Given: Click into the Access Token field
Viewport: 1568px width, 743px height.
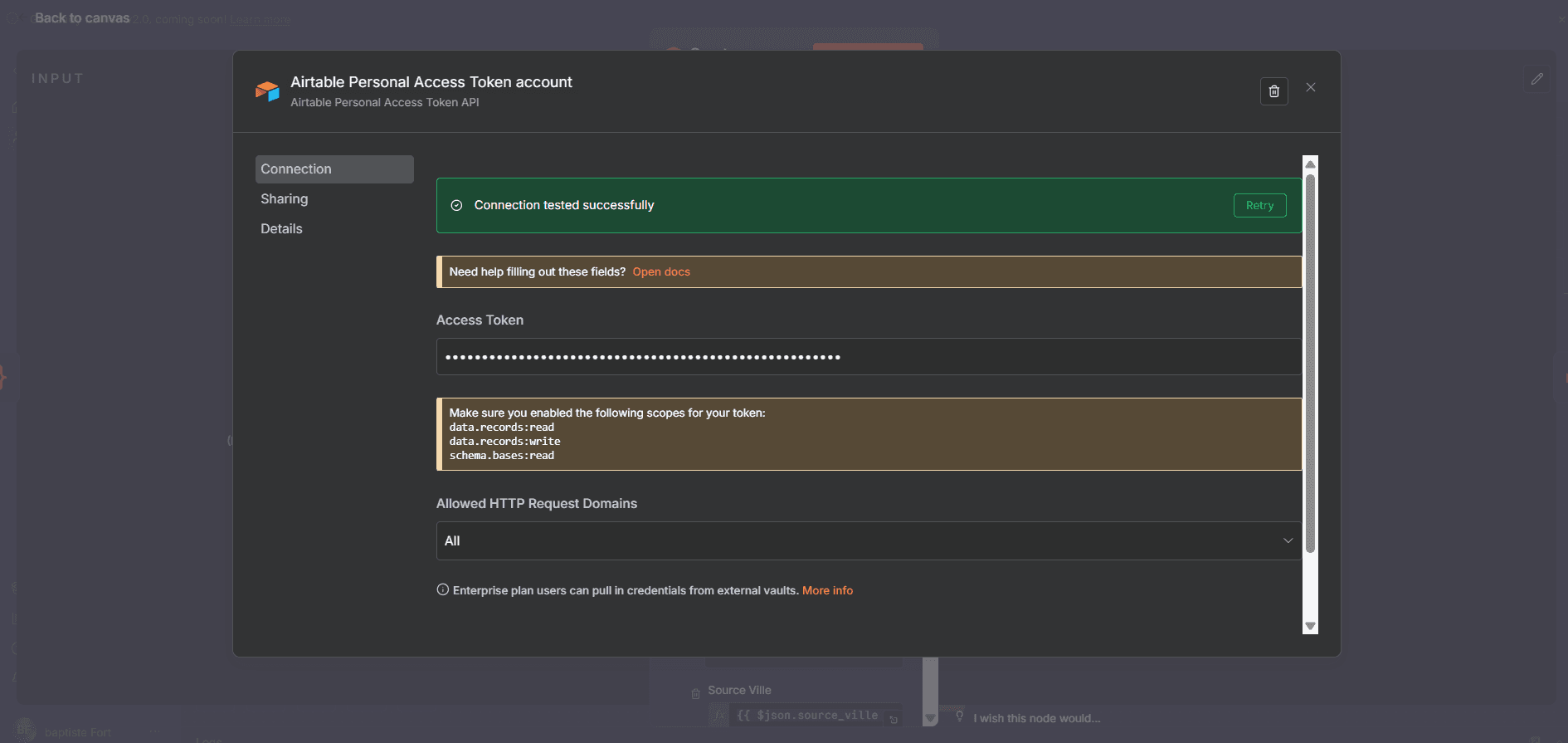Looking at the screenshot, I should tap(869, 357).
